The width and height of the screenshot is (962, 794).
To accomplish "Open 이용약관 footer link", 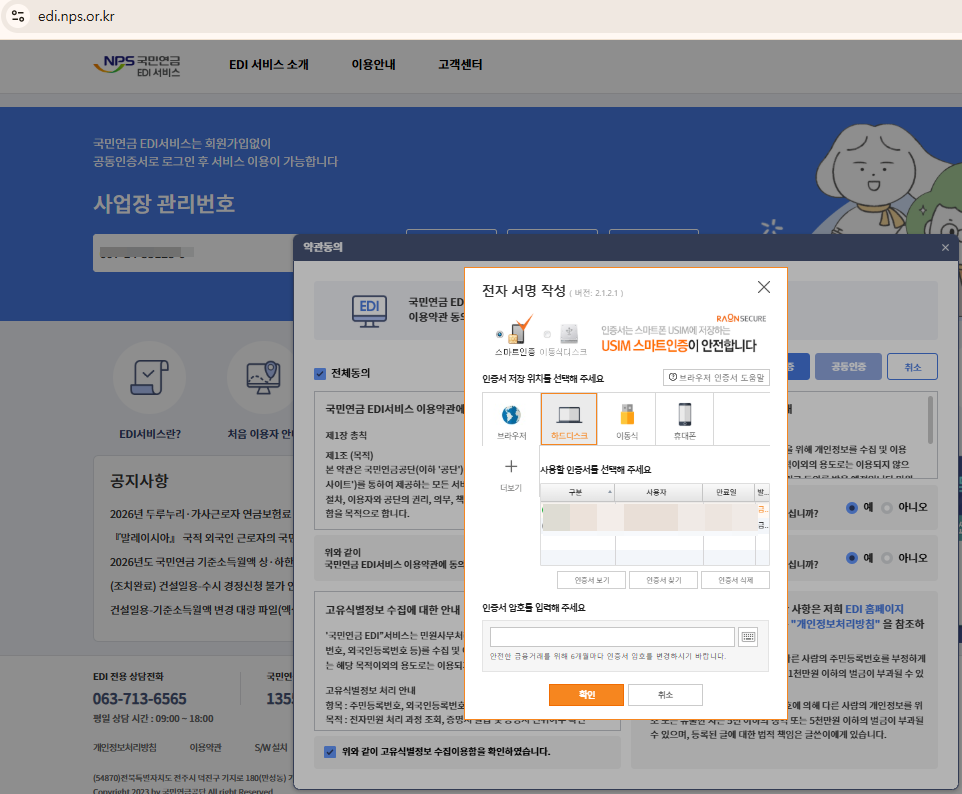I will click(206, 747).
